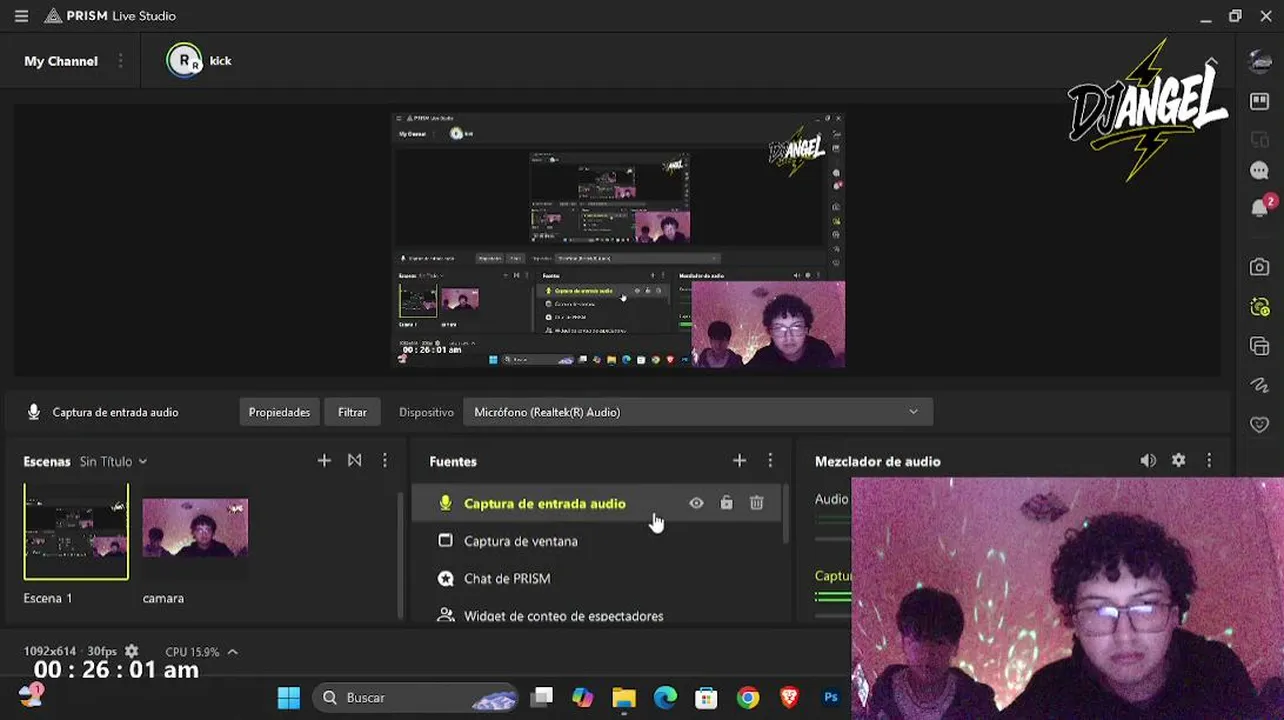Open Copilot from taskbar
The height and width of the screenshot is (720, 1284).
click(582, 697)
